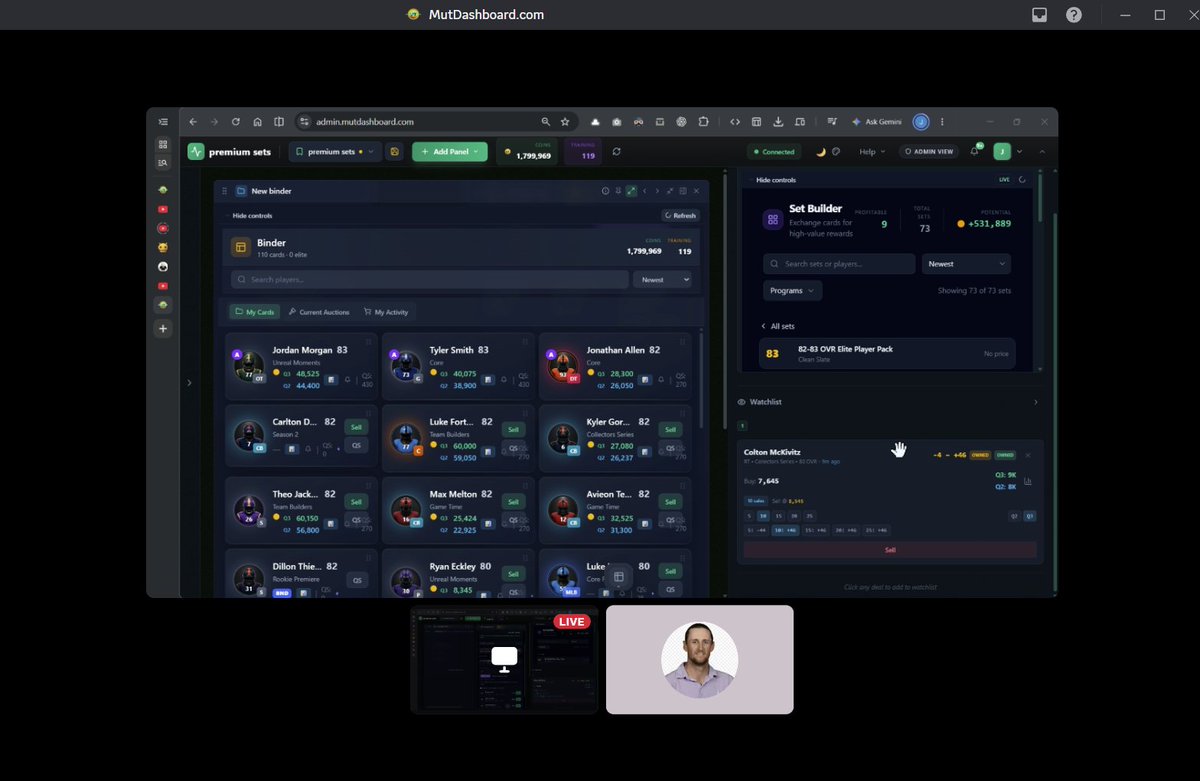Close the New binder panel
This screenshot has width=1200, height=781.
point(696,191)
